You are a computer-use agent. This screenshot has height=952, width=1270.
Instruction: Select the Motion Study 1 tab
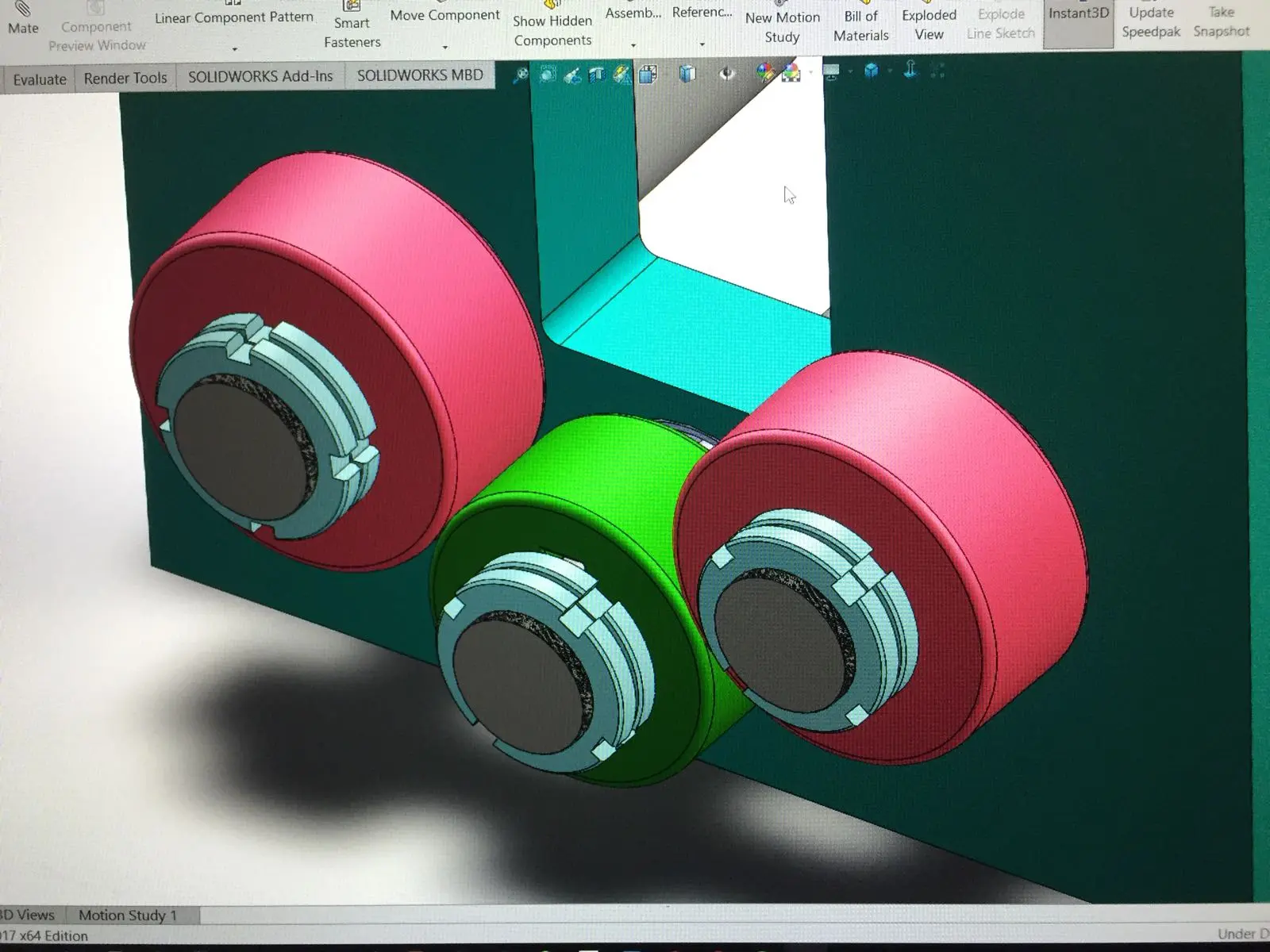(127, 915)
